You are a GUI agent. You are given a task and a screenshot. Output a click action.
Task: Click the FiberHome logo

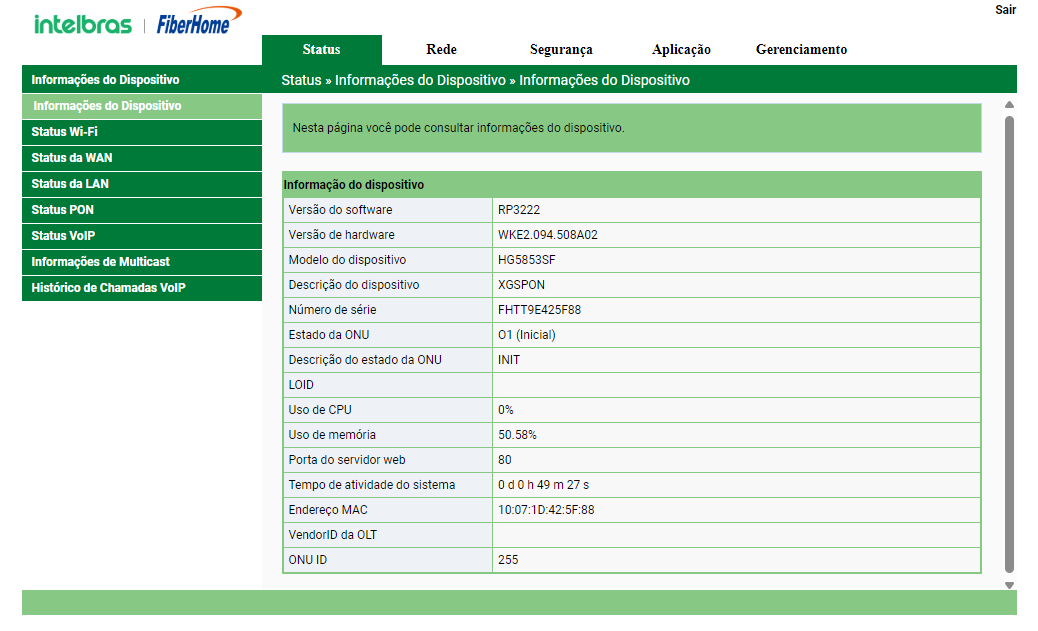199,21
